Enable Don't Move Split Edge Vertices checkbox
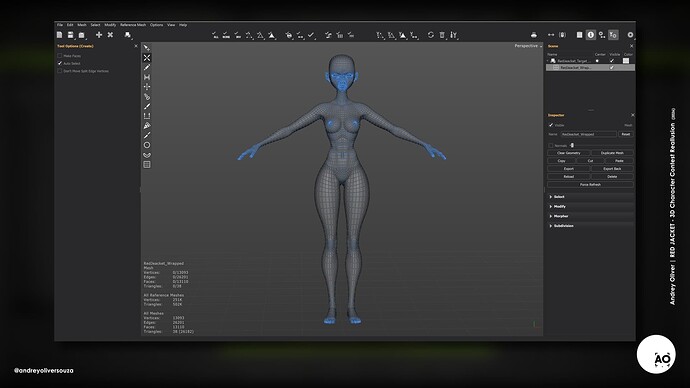 [x=59, y=71]
